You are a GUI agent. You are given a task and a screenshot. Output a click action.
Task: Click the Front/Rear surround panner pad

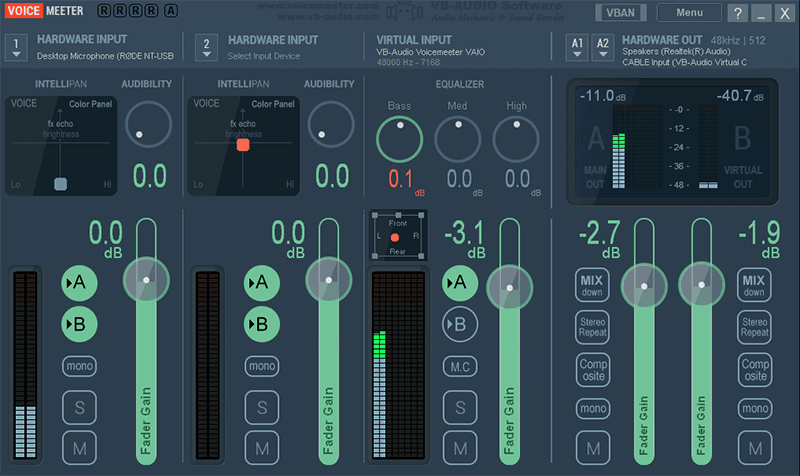[x=396, y=237]
